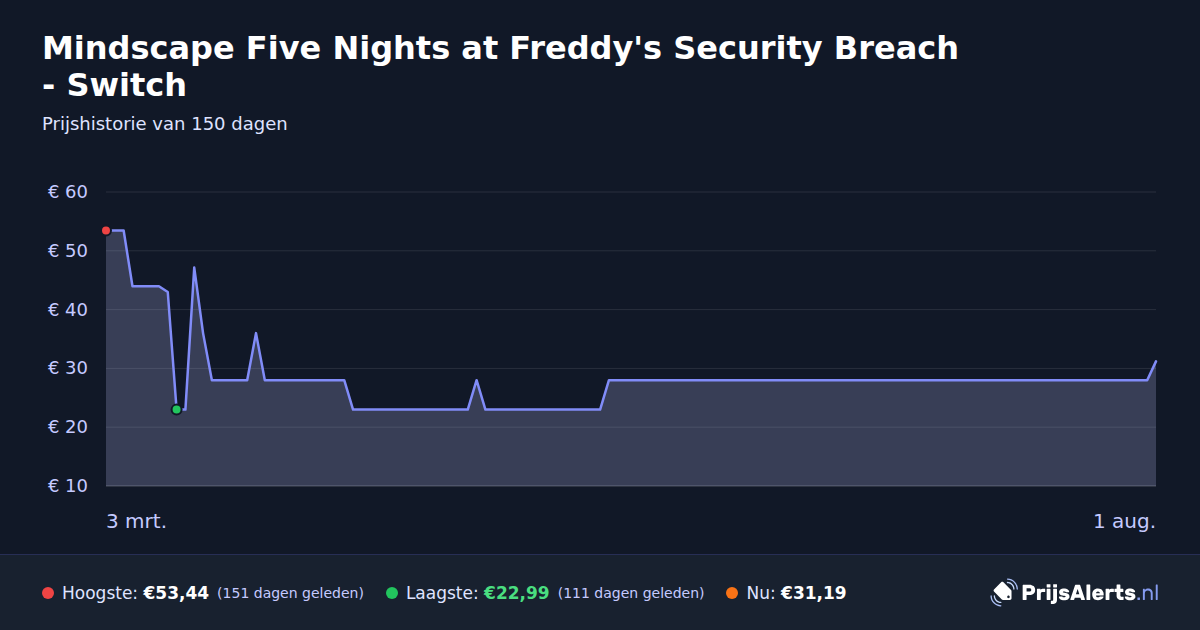Click the PrijsAlerts tag logo icon

point(1003,593)
